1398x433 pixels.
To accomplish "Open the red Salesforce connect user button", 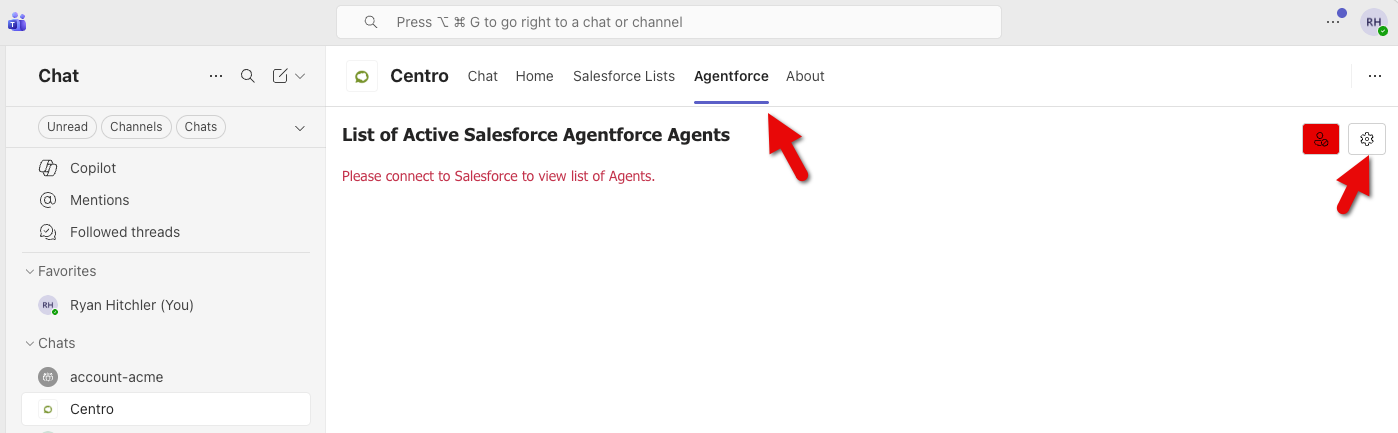I will [x=1320, y=140].
